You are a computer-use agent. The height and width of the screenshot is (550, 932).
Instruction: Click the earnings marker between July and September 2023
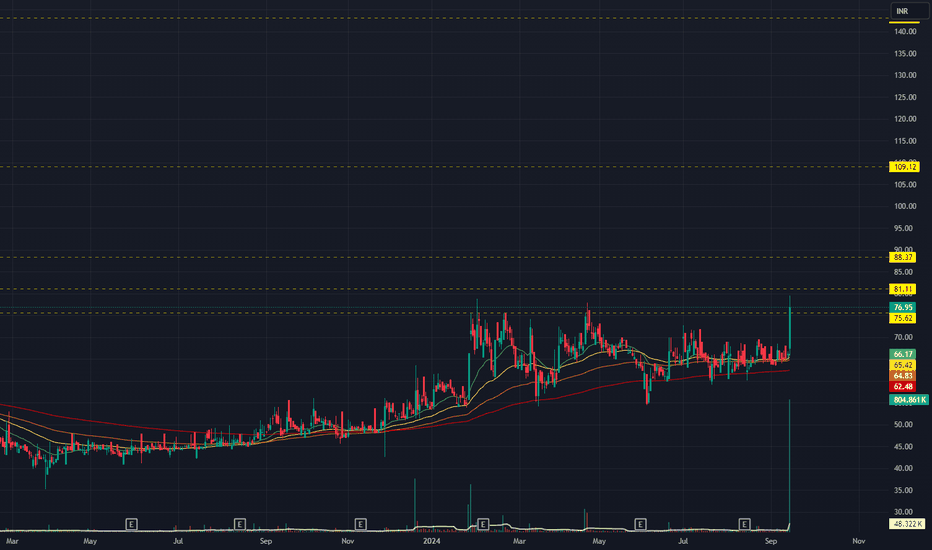(240, 524)
